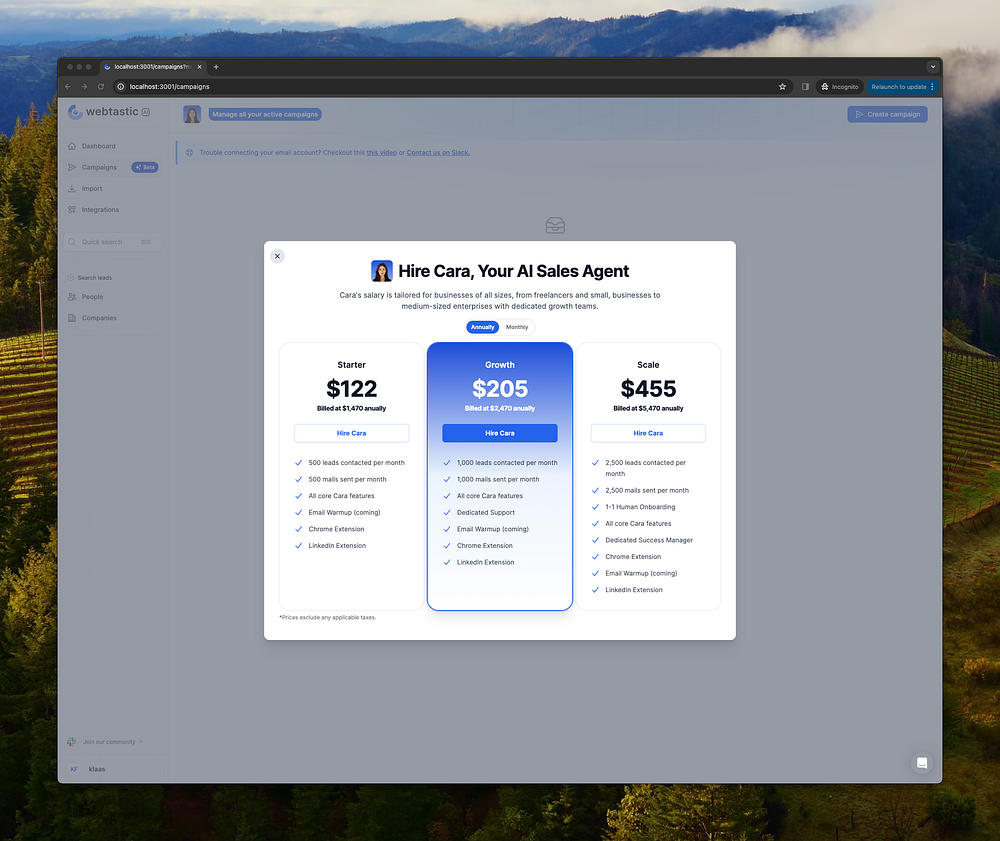Switch billing to Monthly
Image resolution: width=1000 pixels, height=841 pixels.
click(x=517, y=327)
